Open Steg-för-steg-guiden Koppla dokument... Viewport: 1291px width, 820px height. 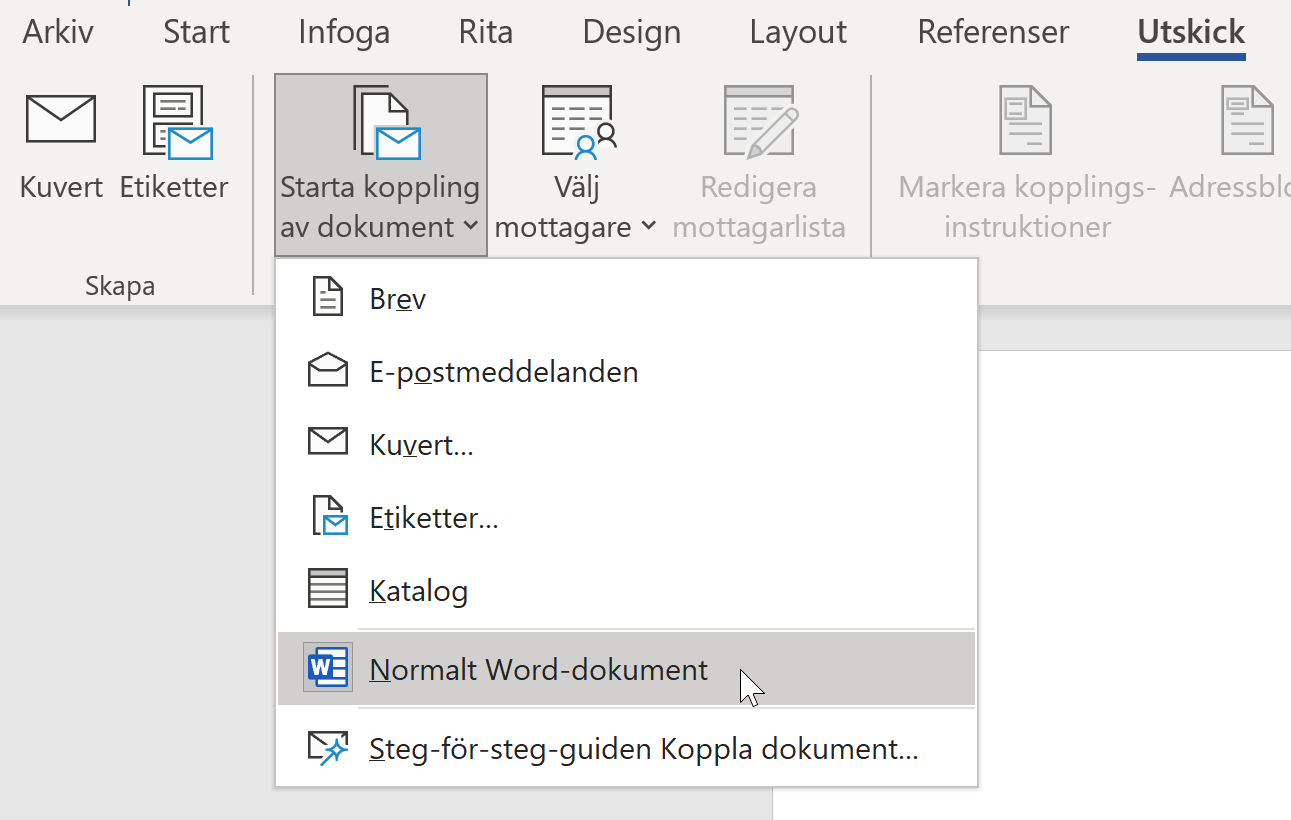pyautogui.click(x=626, y=748)
